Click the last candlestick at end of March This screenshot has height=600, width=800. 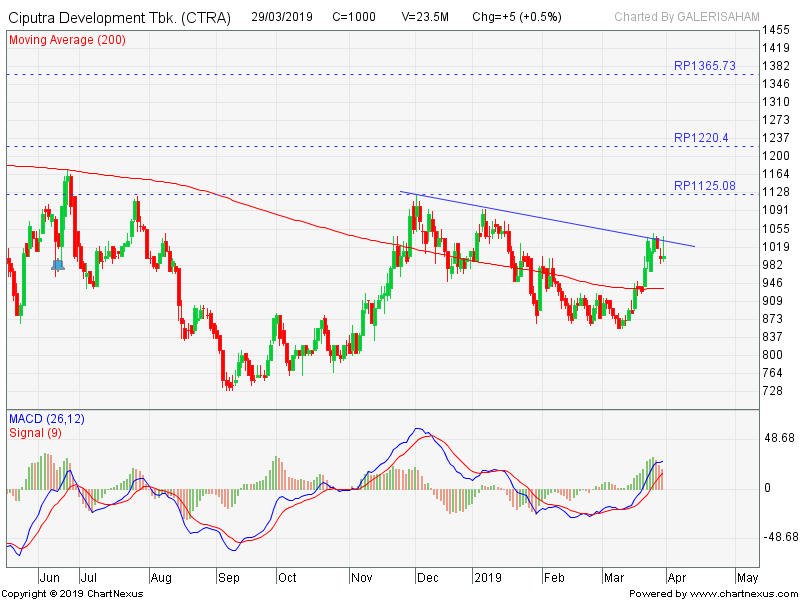click(x=663, y=249)
